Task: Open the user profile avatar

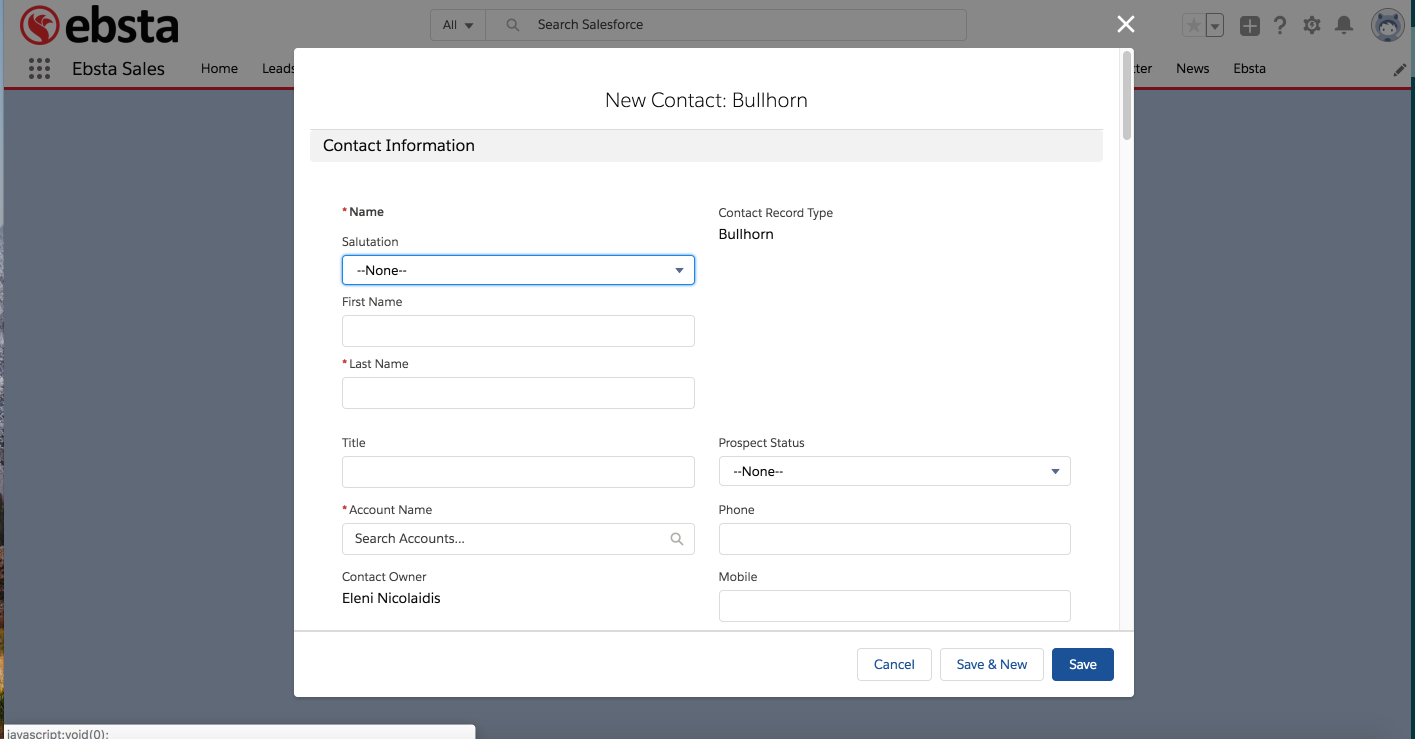Action: tap(1387, 26)
